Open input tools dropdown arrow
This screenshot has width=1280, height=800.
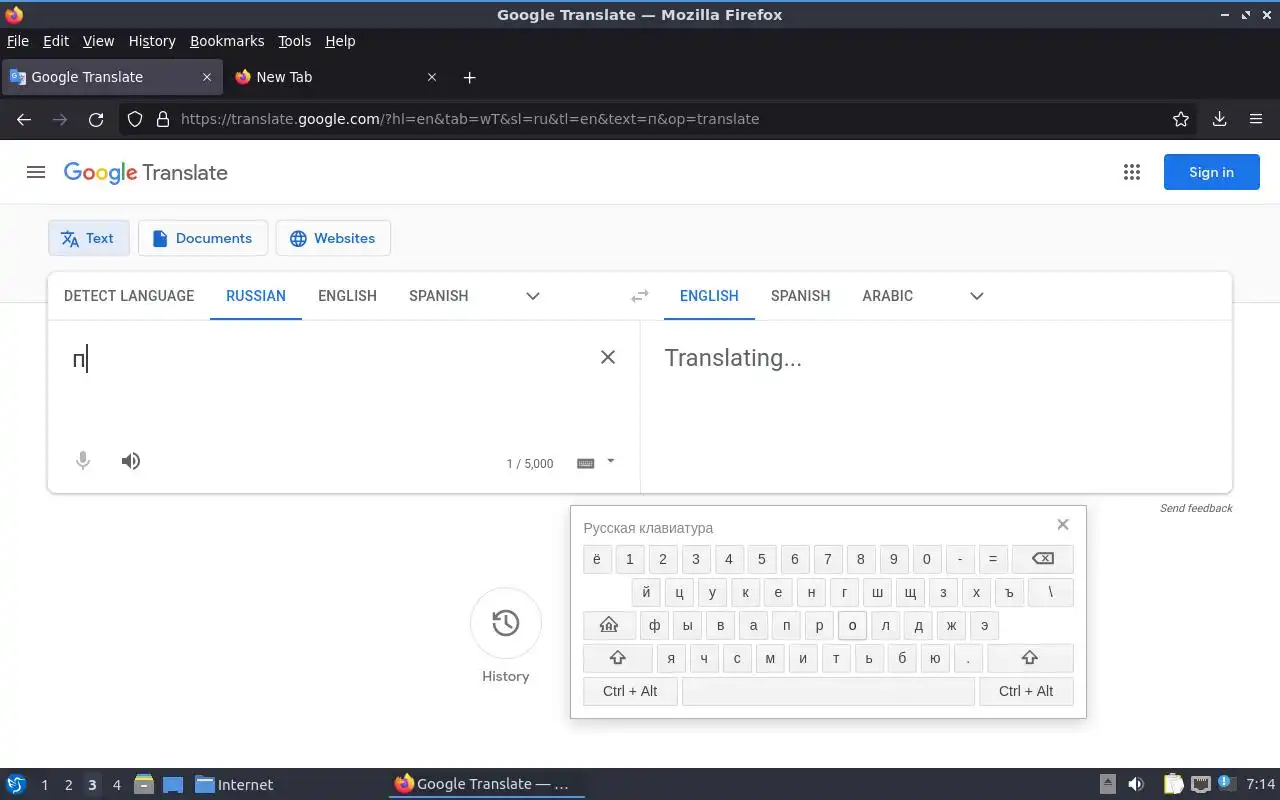pyautogui.click(x=611, y=461)
